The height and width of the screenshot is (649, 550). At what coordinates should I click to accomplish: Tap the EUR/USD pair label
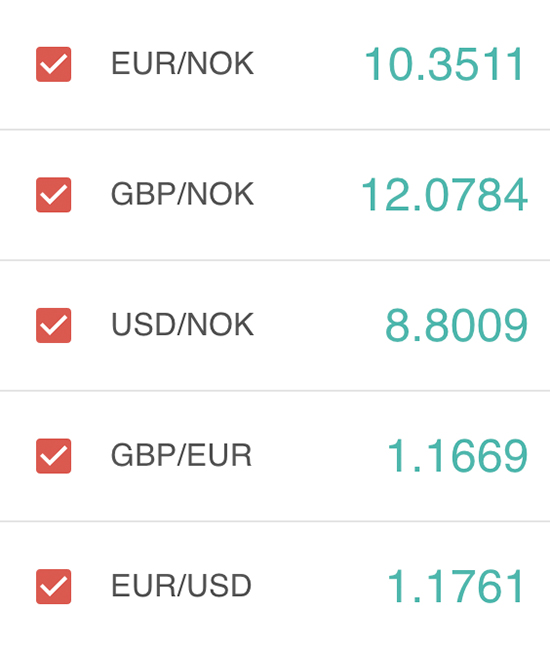[181, 586]
